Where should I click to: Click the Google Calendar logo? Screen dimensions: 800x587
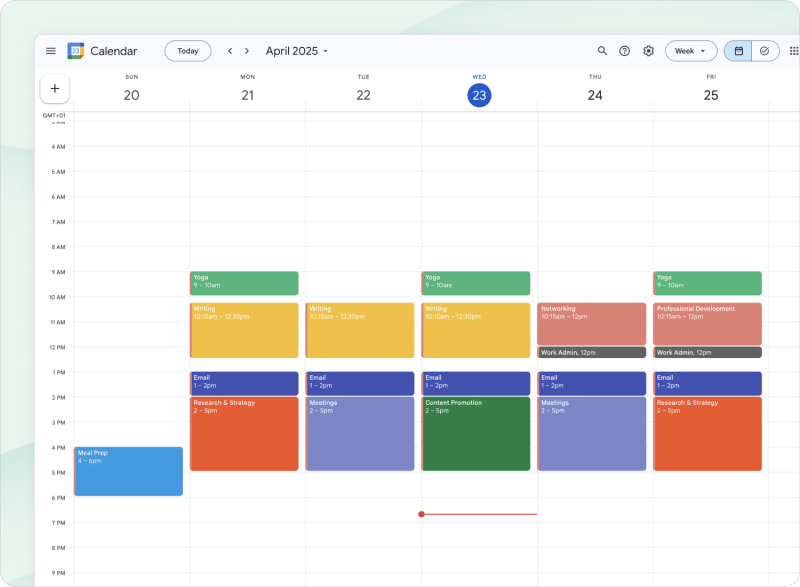(x=75, y=50)
